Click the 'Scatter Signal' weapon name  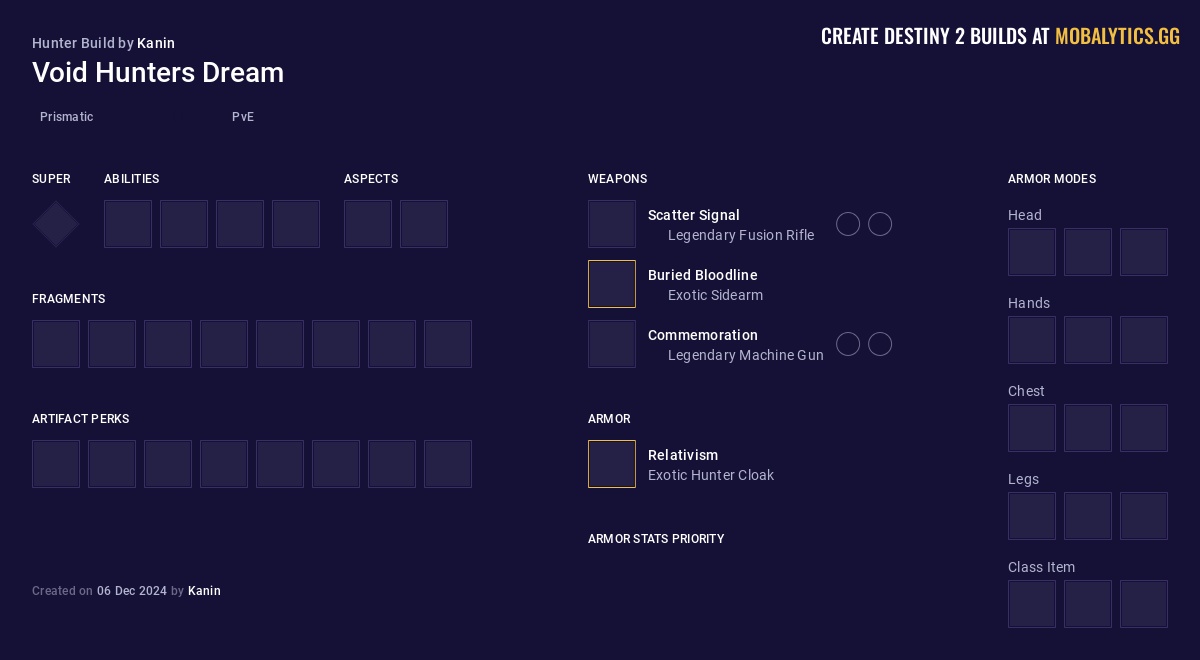point(694,215)
